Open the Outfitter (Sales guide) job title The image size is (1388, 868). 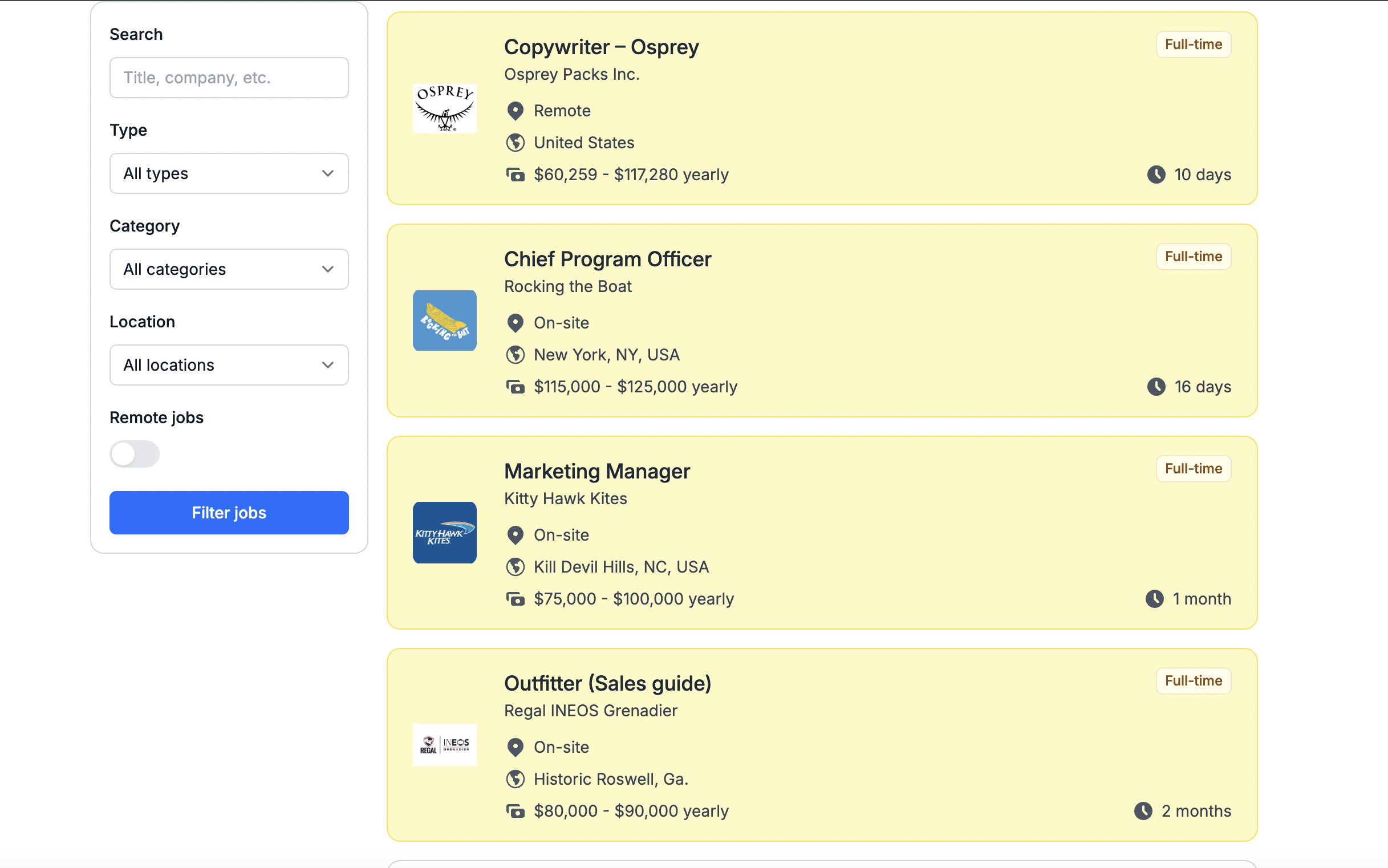[607, 683]
